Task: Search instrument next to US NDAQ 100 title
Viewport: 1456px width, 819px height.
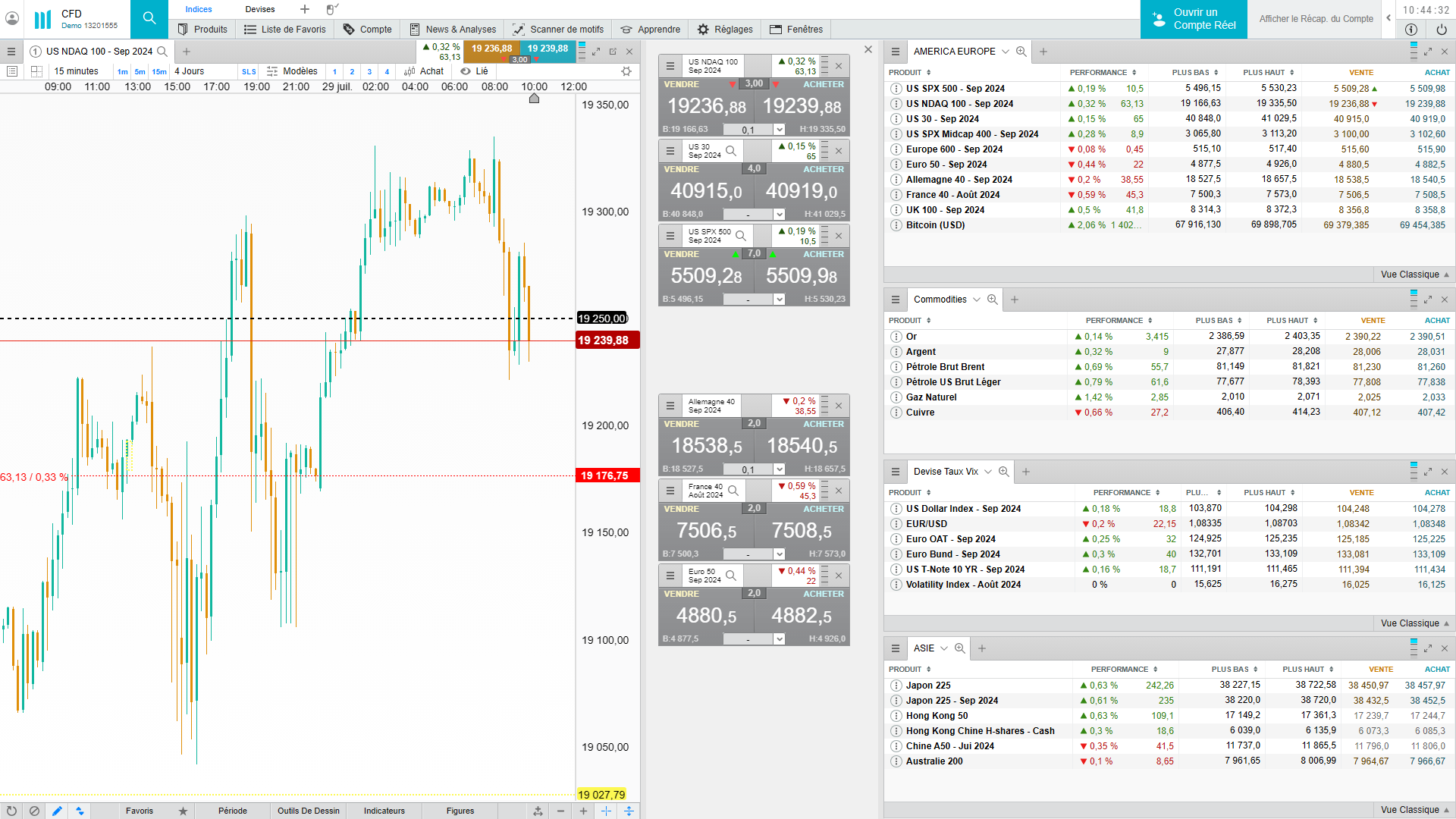Action: pyautogui.click(x=162, y=52)
